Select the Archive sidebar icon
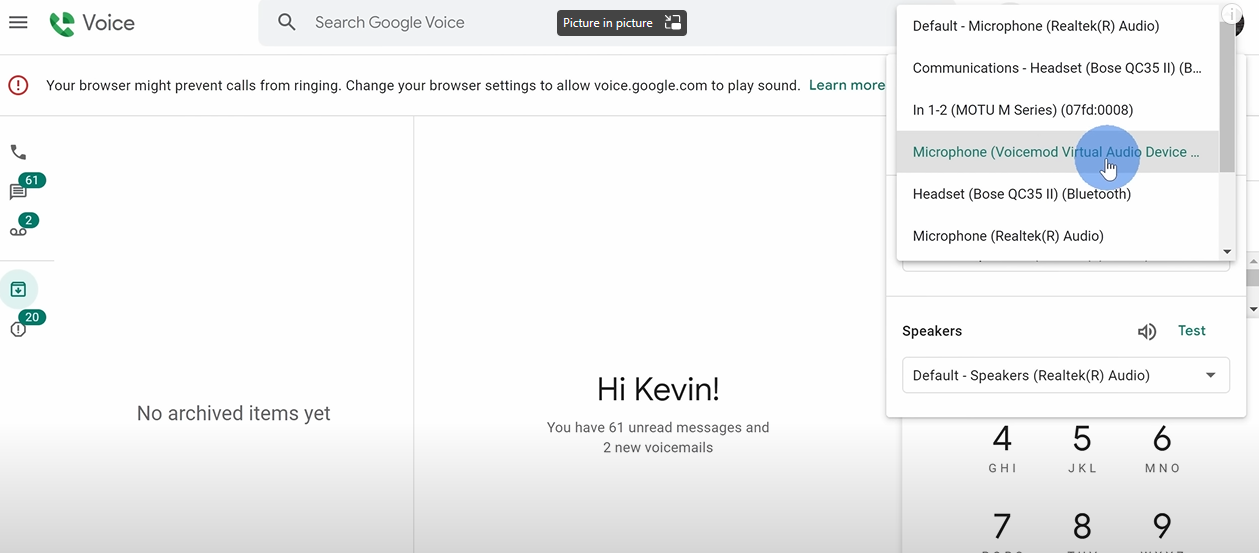The image size is (1259, 553). click(18, 289)
